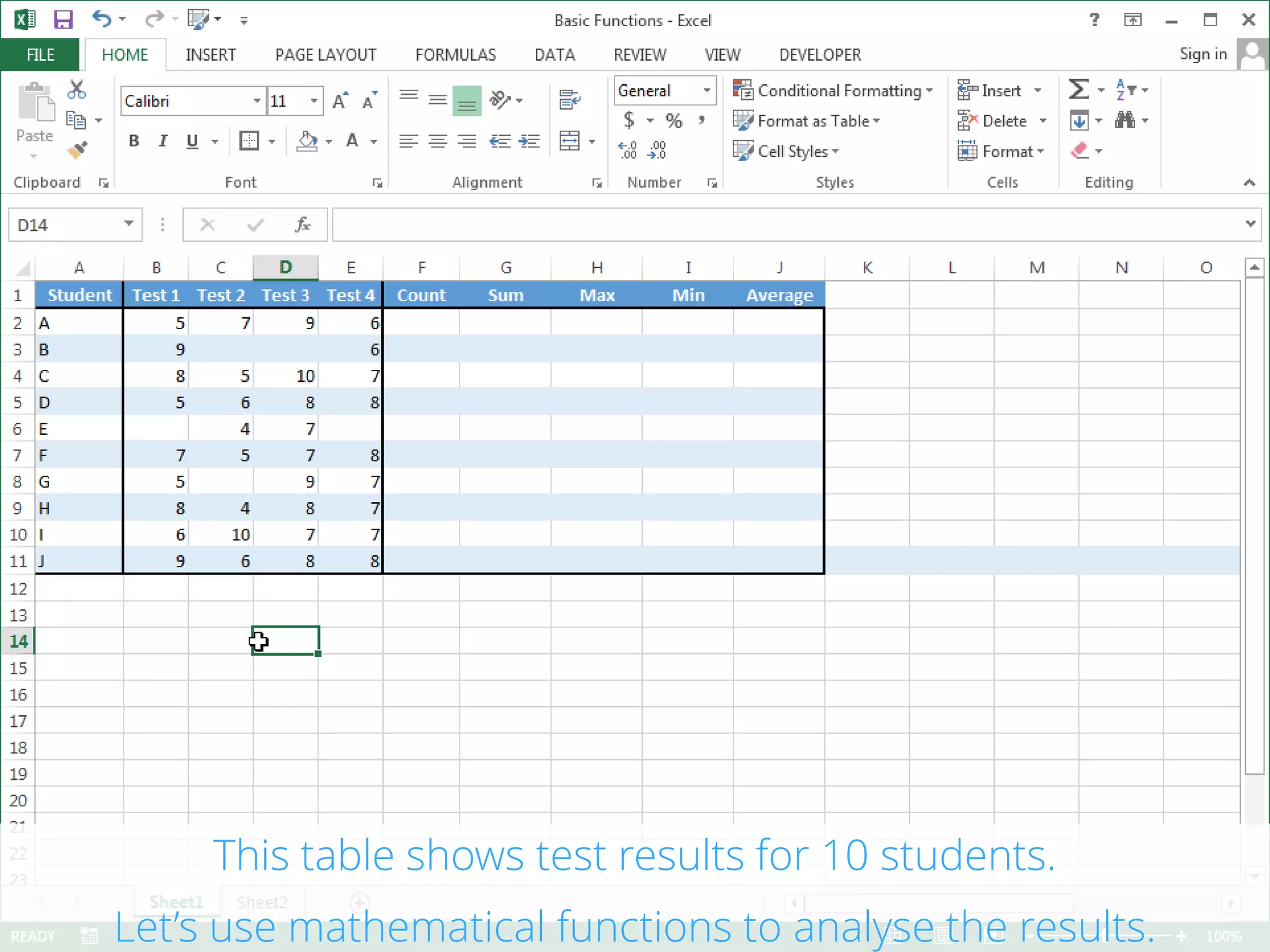Expand the formula bar chevron

[x=1250, y=224]
